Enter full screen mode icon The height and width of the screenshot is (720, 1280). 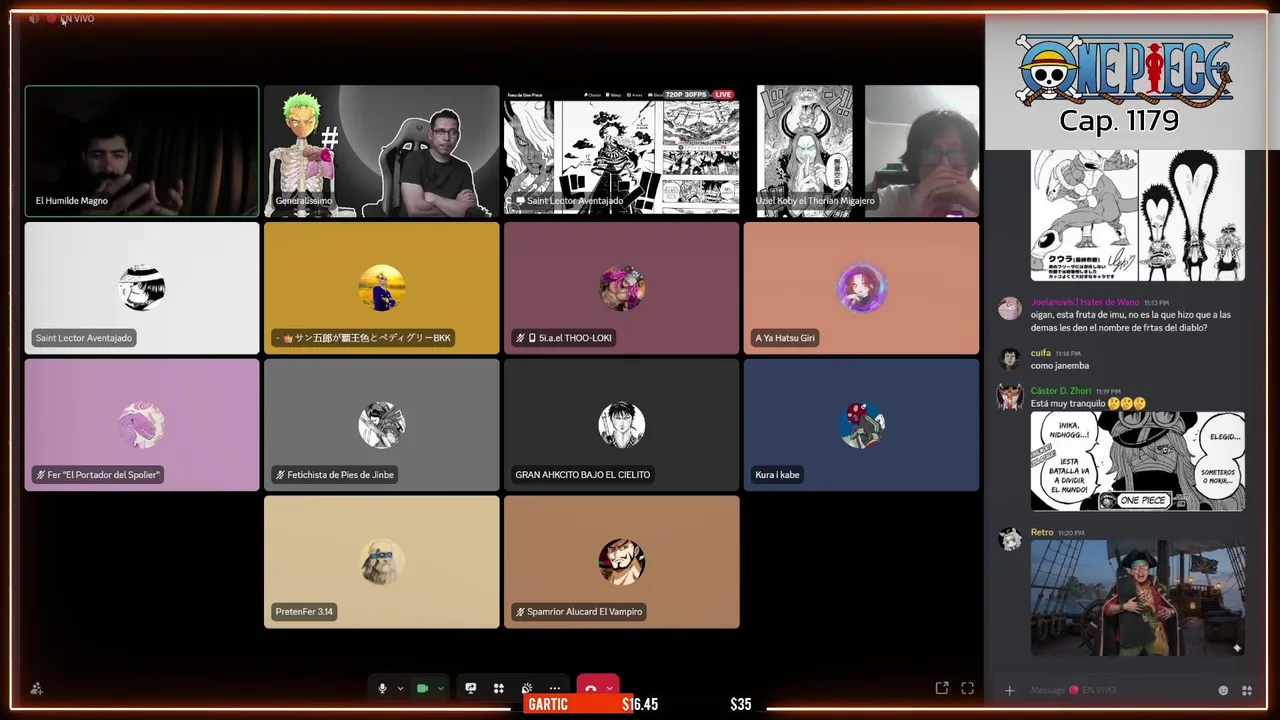click(x=967, y=688)
